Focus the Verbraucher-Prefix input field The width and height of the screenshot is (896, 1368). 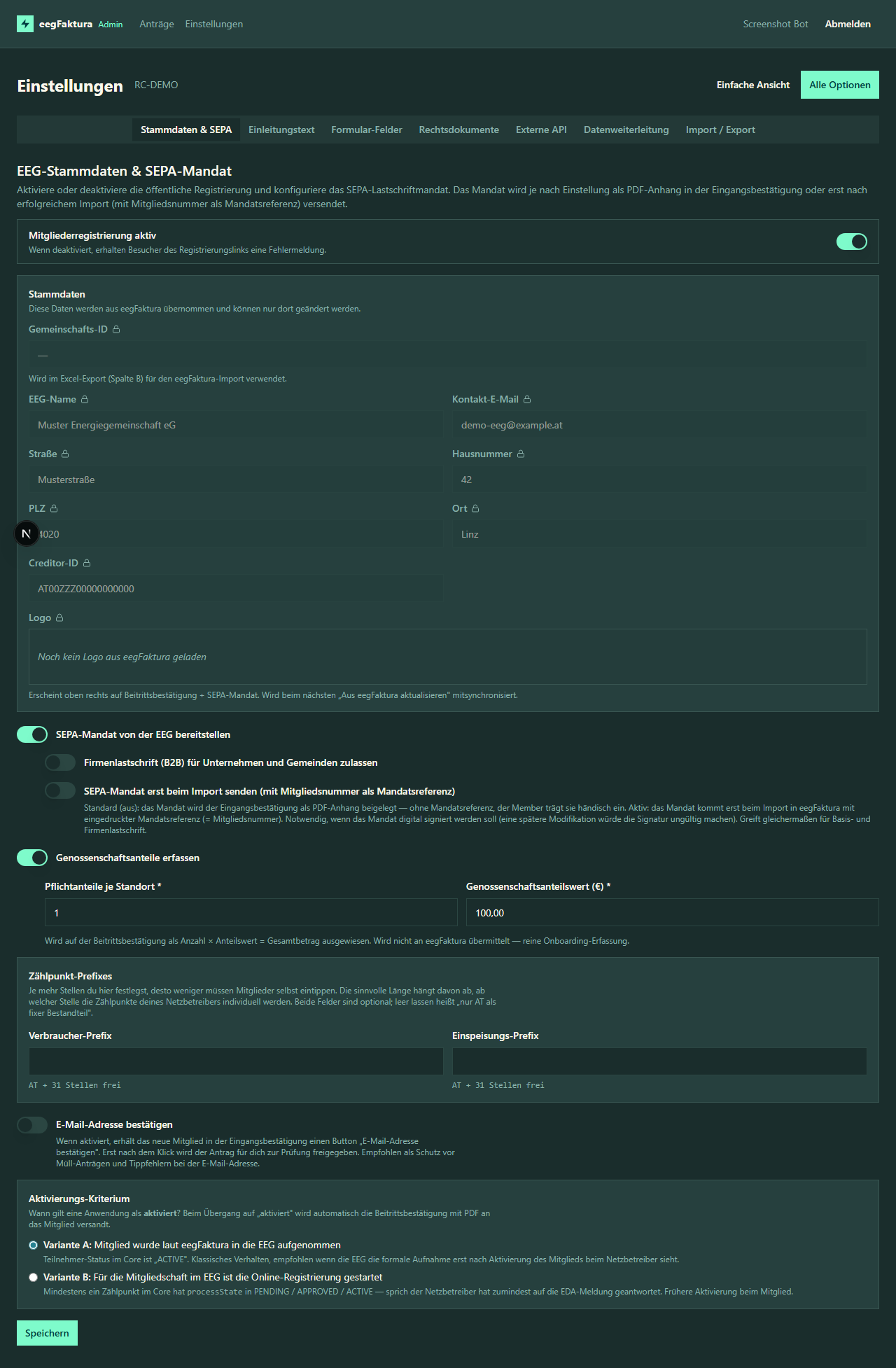tap(236, 1061)
